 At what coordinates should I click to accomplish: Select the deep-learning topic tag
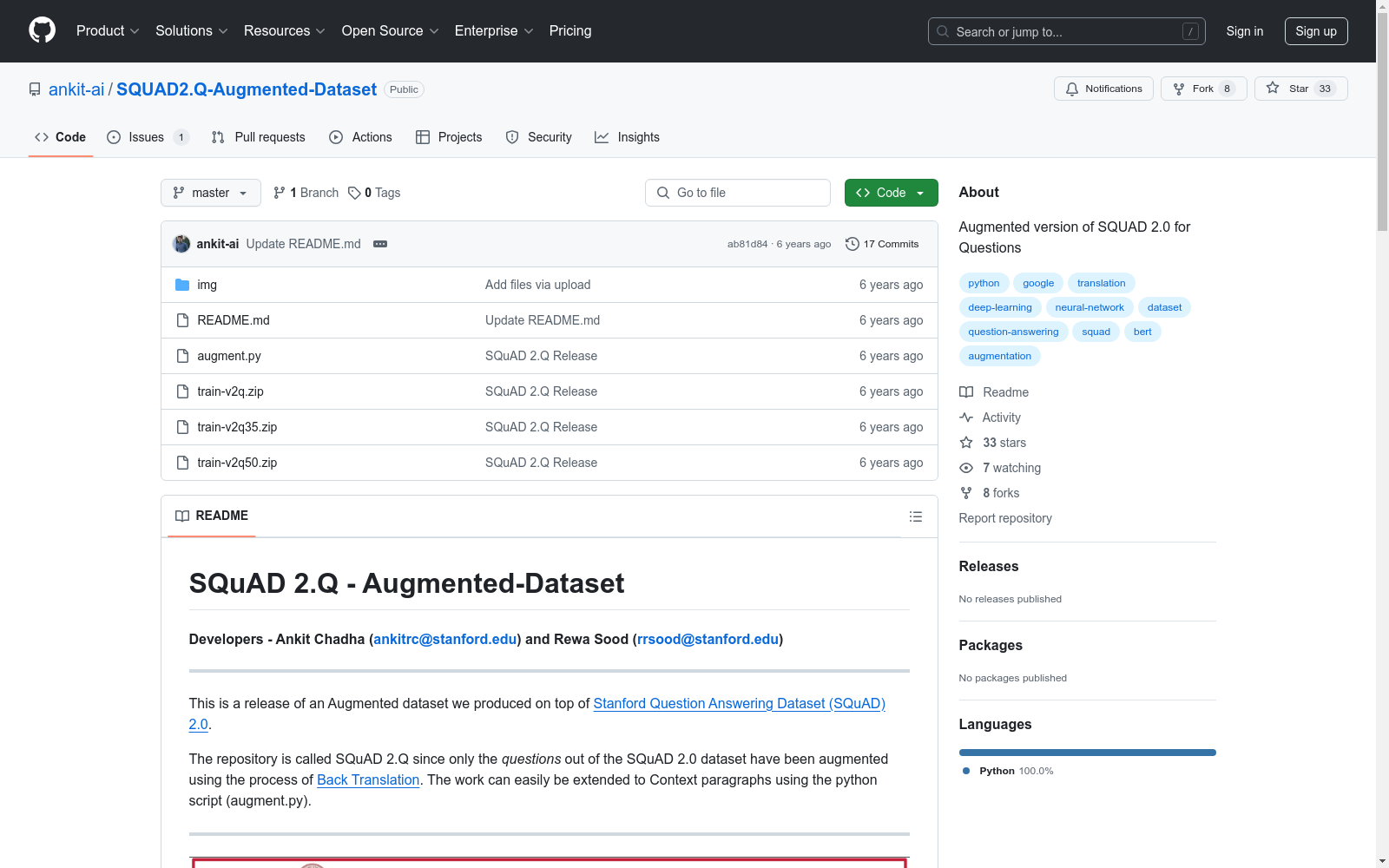pos(1000,307)
